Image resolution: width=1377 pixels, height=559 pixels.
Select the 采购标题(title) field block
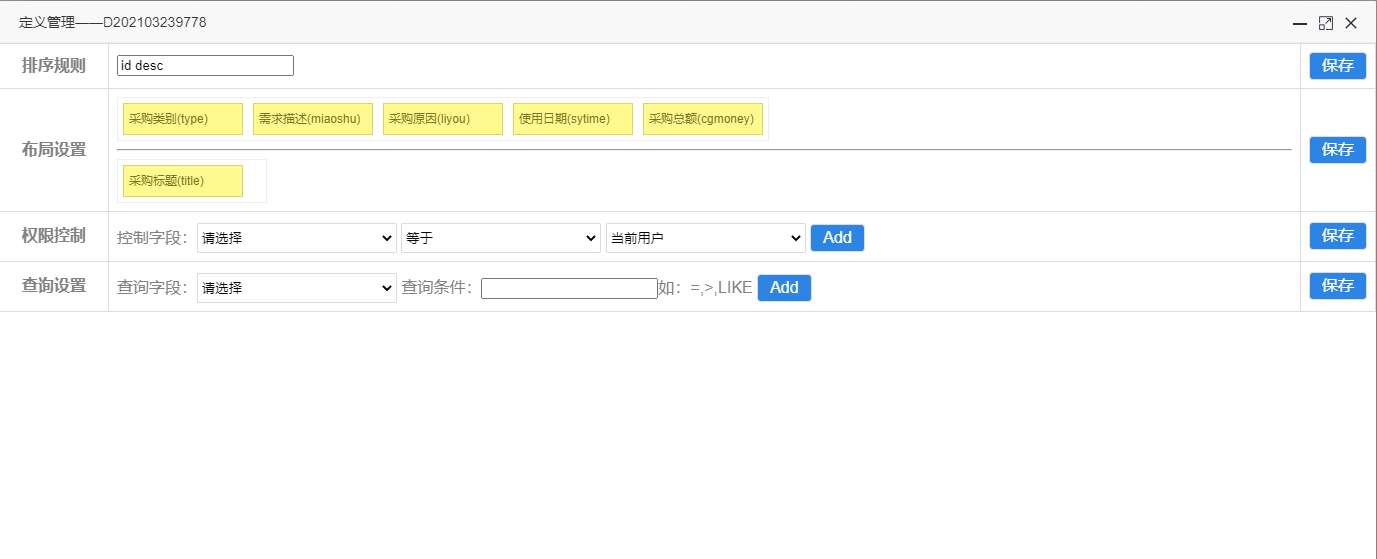[x=183, y=181]
